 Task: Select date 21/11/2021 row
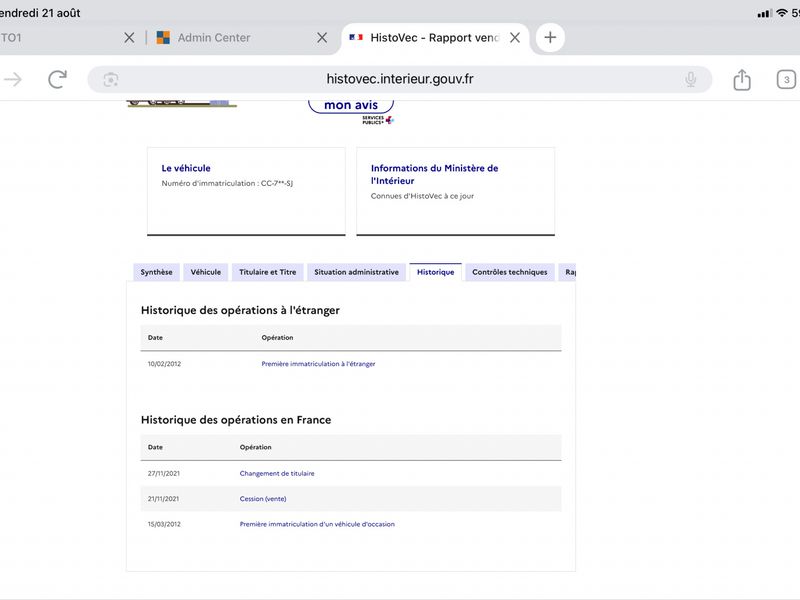coord(351,498)
